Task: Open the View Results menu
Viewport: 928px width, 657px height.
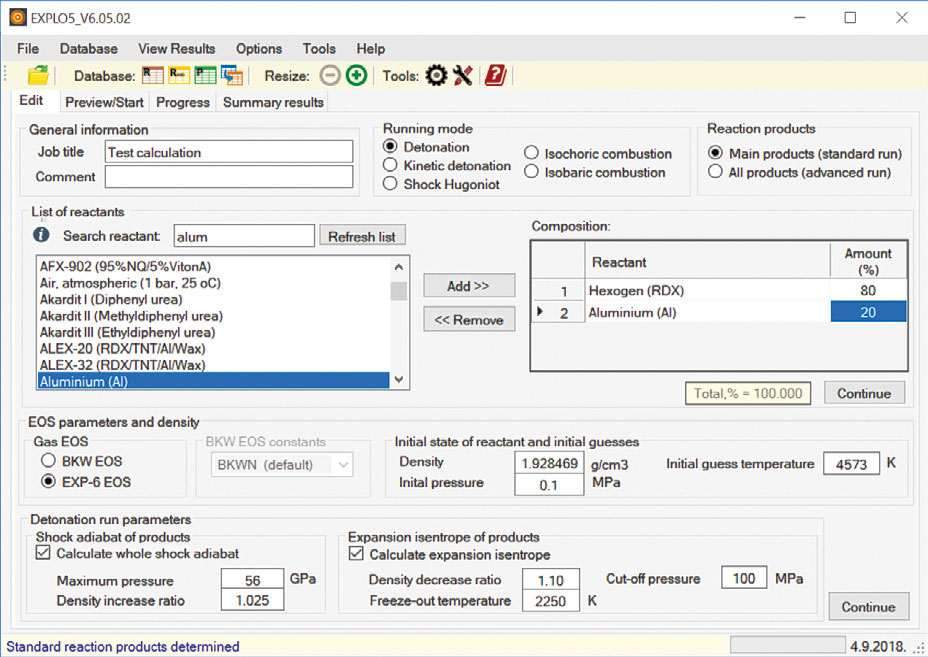Action: coord(176,49)
